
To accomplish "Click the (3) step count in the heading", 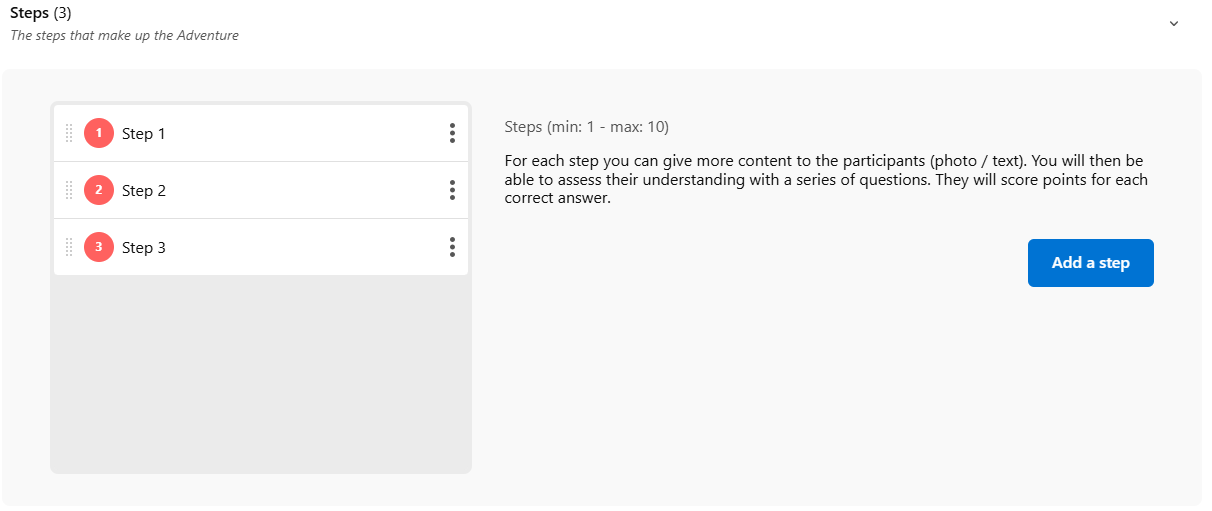I will (62, 13).
